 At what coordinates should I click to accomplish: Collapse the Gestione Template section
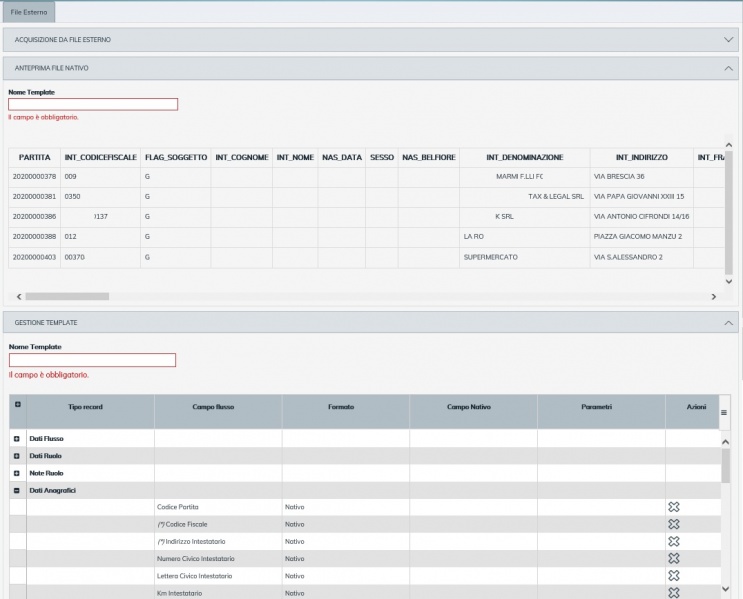tap(728, 323)
